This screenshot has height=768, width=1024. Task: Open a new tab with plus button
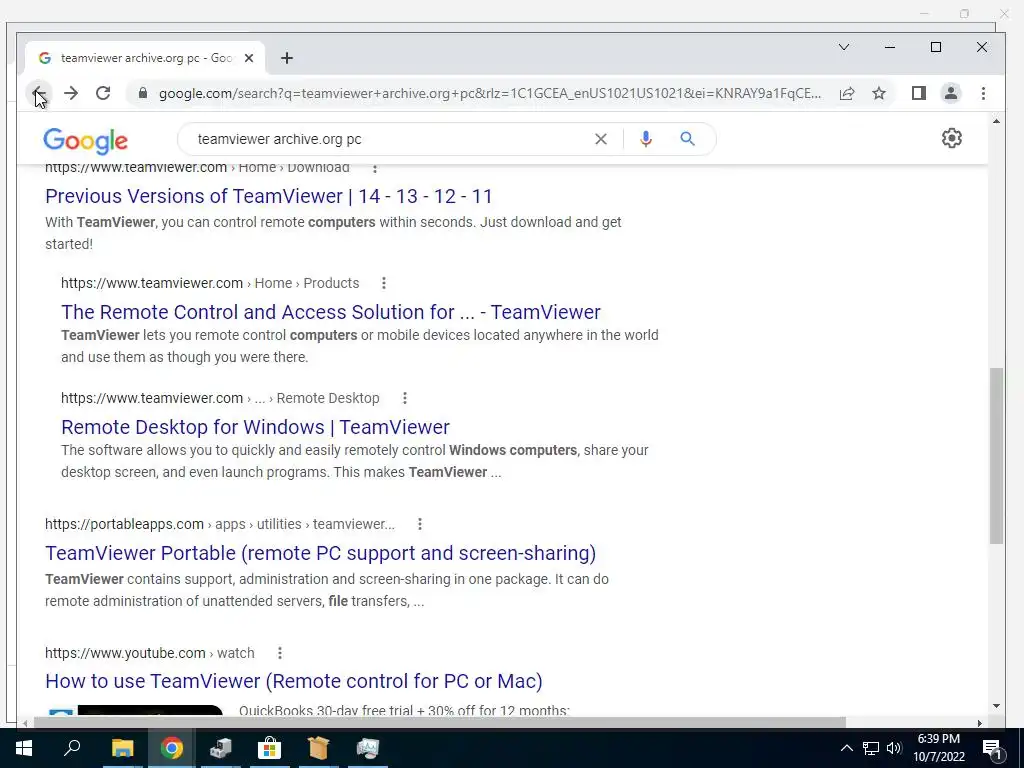click(x=287, y=58)
